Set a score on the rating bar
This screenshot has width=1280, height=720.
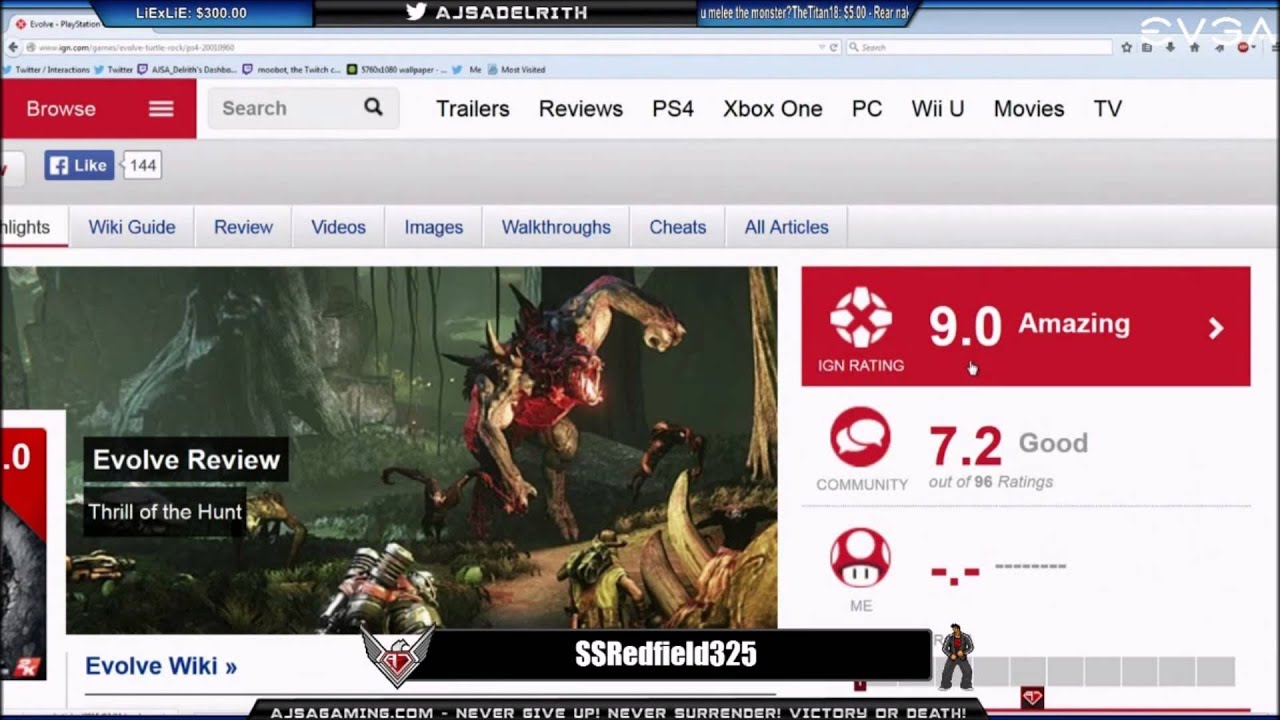click(x=1048, y=670)
